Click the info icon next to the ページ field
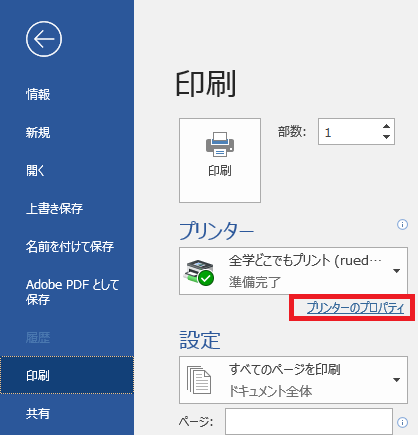The width and height of the screenshot is (418, 435). pos(402,422)
